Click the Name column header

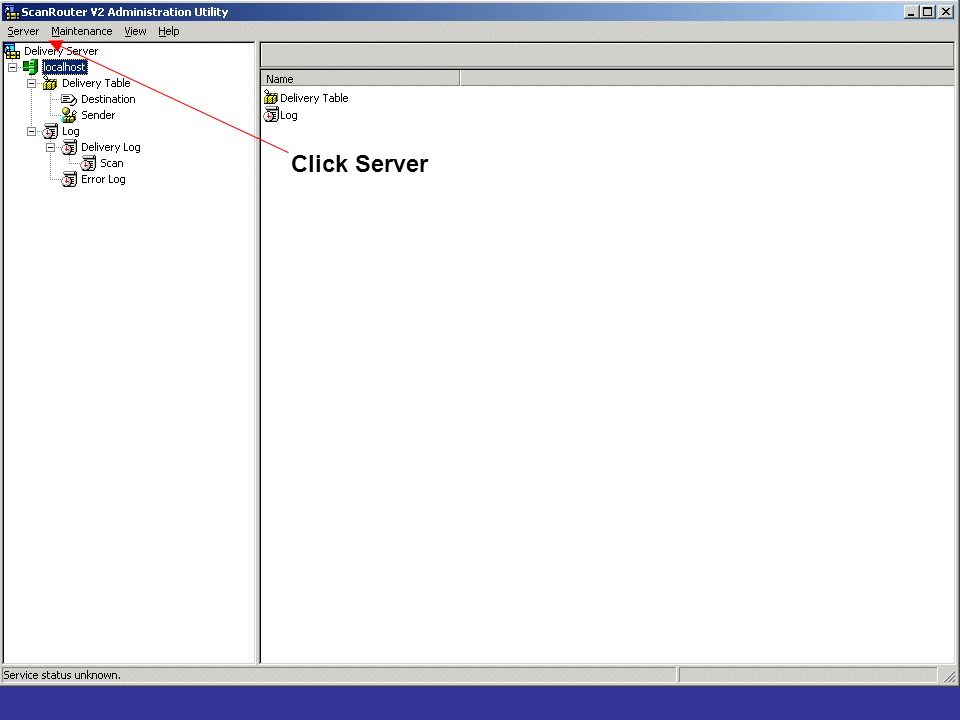(x=360, y=79)
